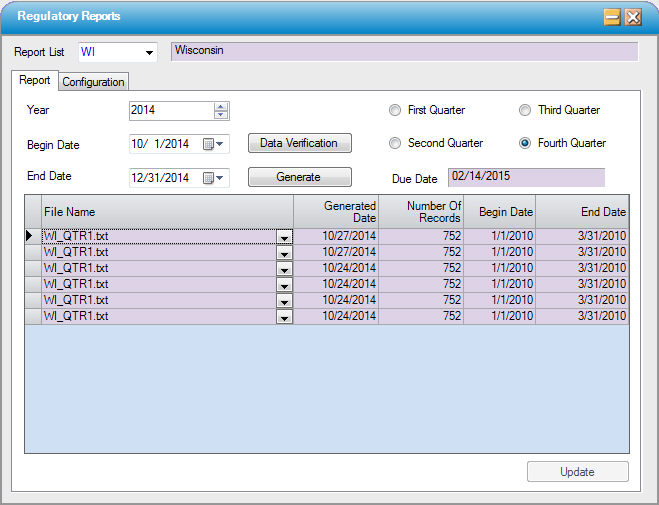The image size is (659, 505).
Task: Expand the Report List WI dropdown
Action: (150, 52)
